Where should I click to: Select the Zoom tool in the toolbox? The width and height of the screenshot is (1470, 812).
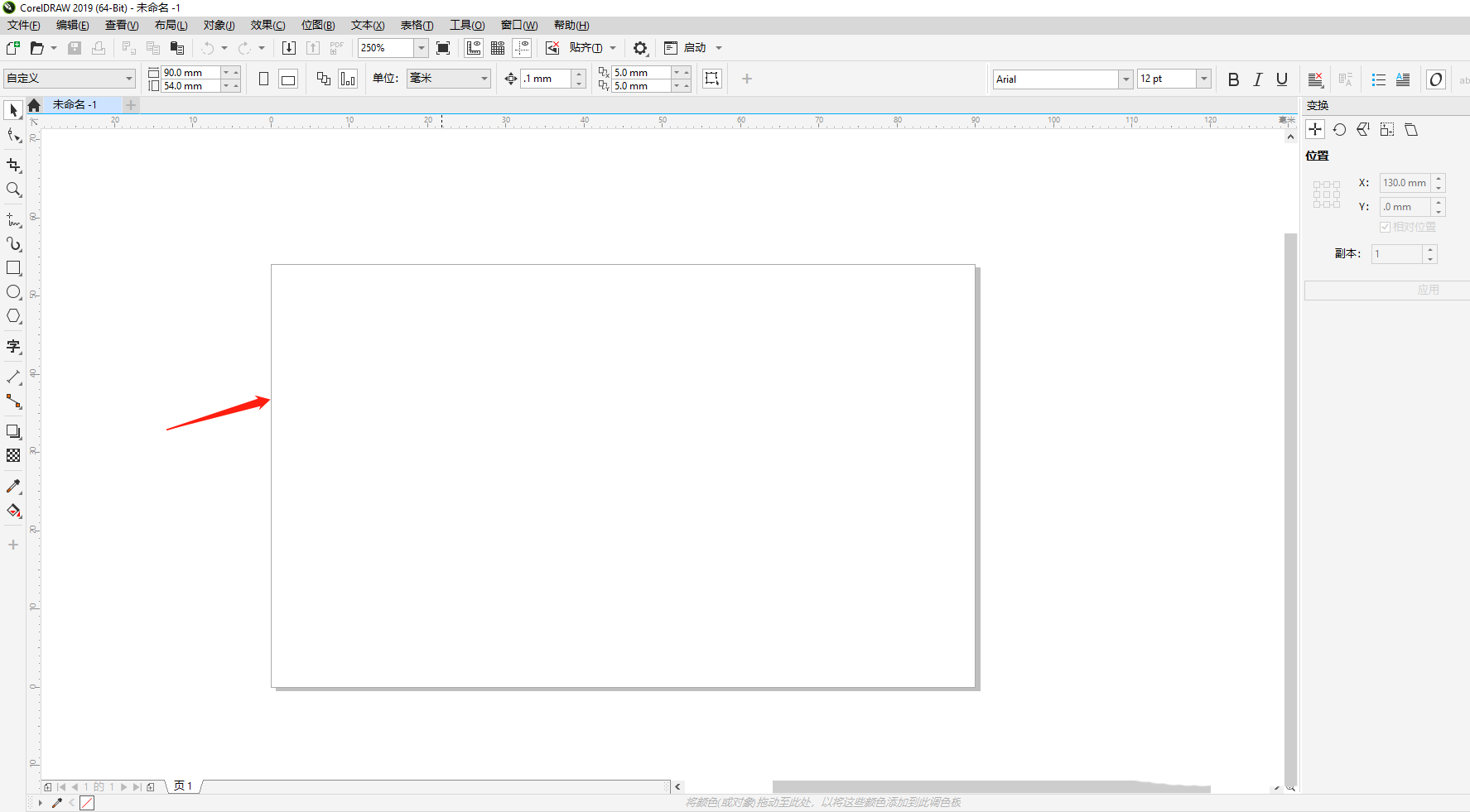point(13,190)
